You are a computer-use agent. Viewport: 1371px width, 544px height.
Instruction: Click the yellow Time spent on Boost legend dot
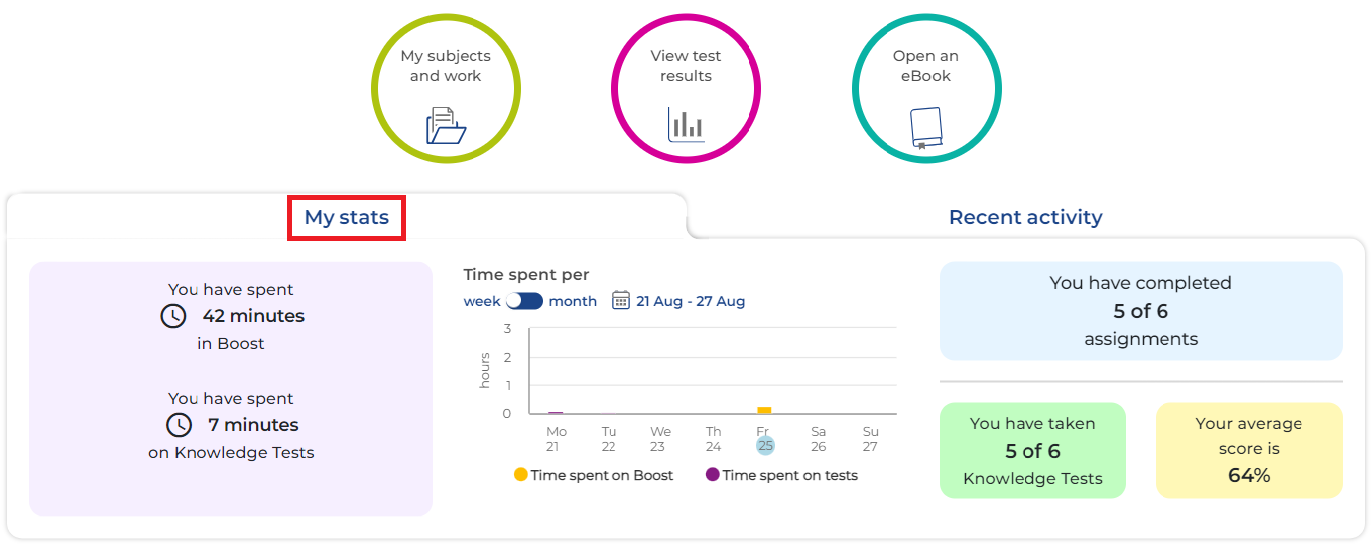click(520, 475)
